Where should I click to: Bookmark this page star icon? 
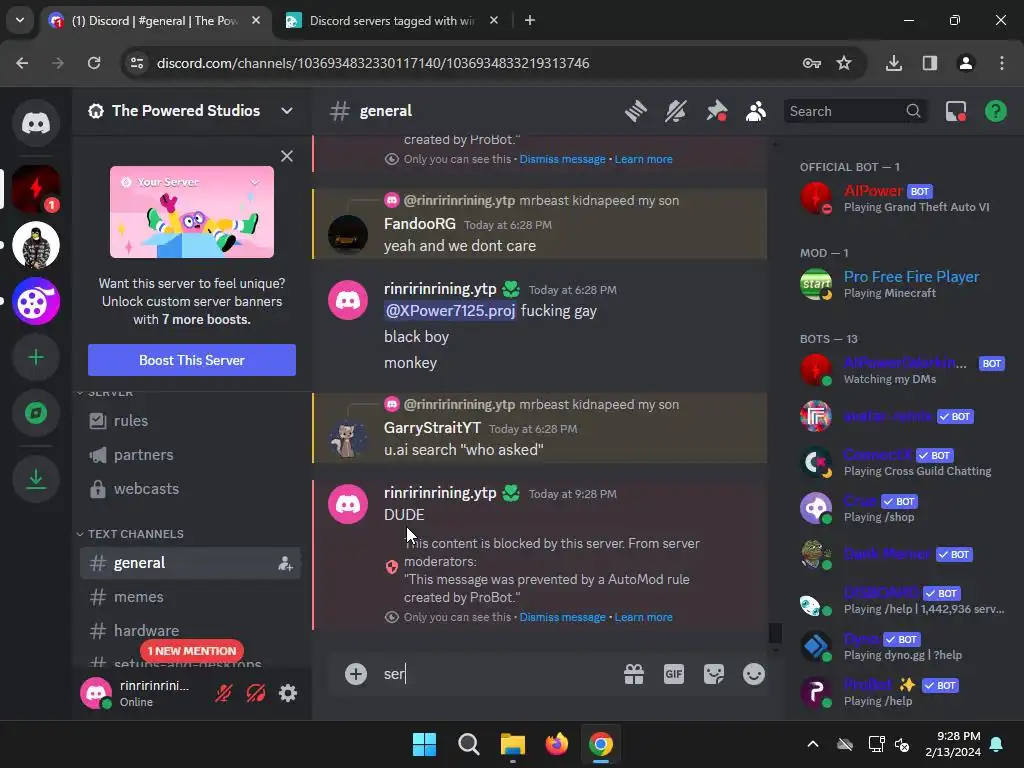844,63
